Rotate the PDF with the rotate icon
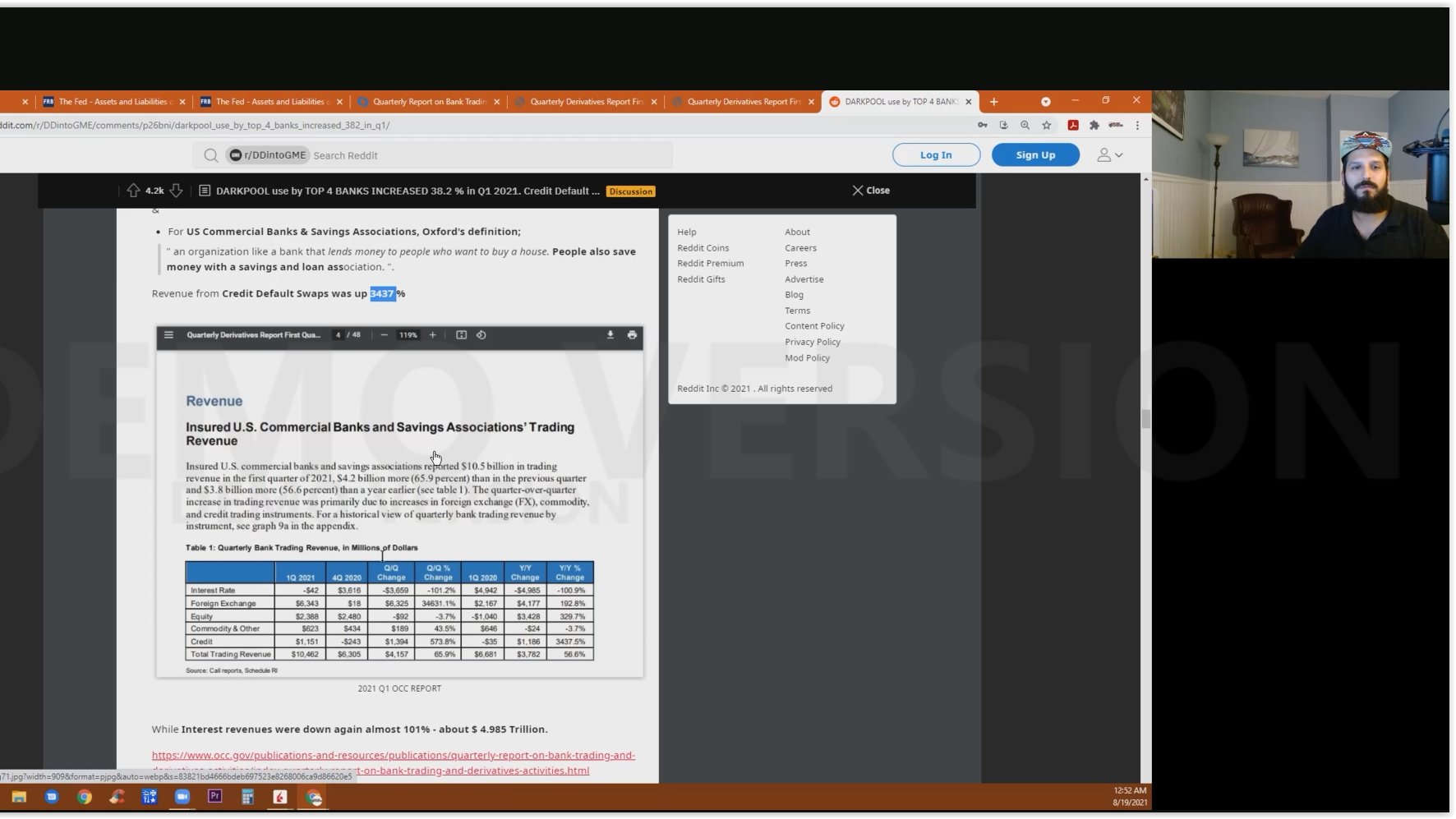Screen dimensions: 1456x819 click(x=481, y=334)
